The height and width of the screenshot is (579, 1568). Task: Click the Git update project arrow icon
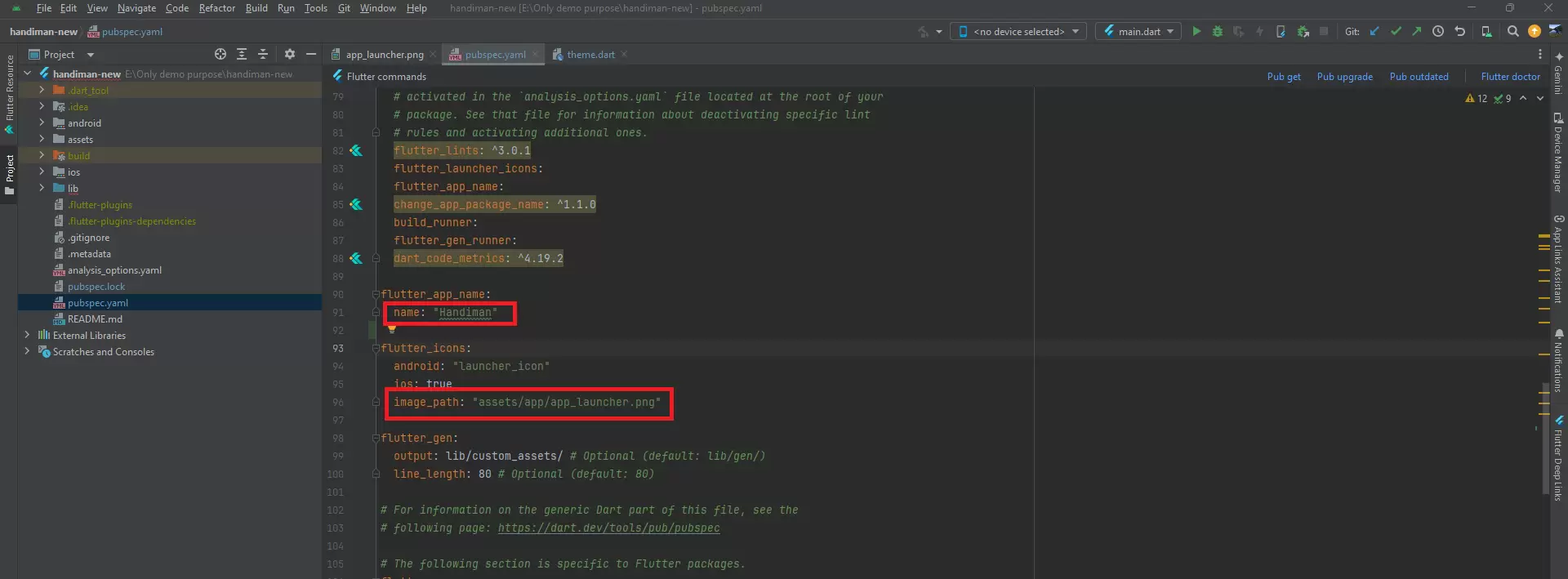tap(1374, 31)
